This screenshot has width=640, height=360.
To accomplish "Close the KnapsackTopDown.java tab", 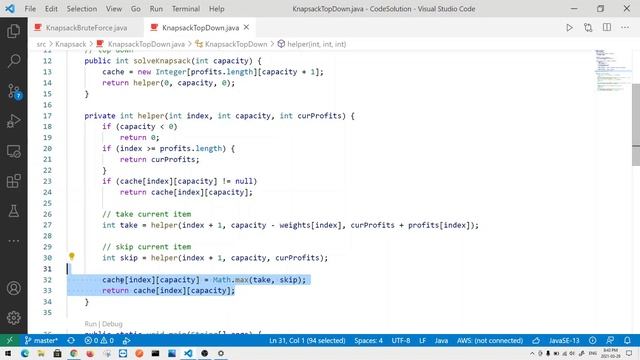I will [247, 27].
